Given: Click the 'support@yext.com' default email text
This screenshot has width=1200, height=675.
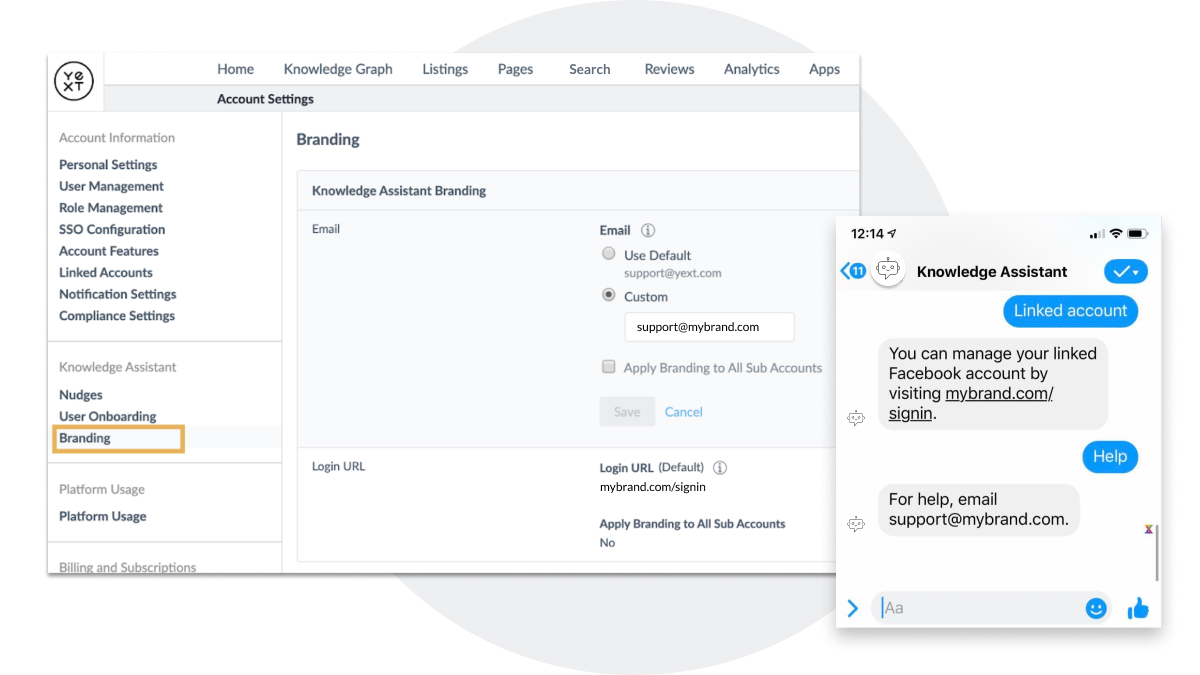Looking at the screenshot, I should click(673, 273).
